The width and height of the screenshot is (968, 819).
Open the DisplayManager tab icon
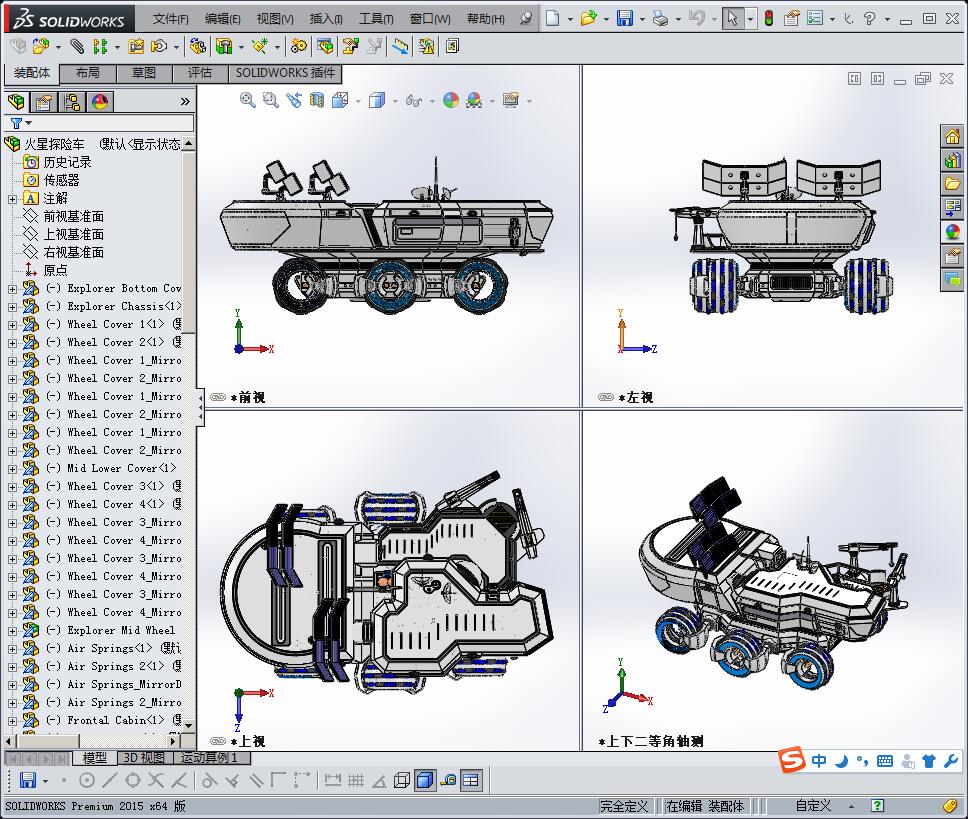(100, 102)
